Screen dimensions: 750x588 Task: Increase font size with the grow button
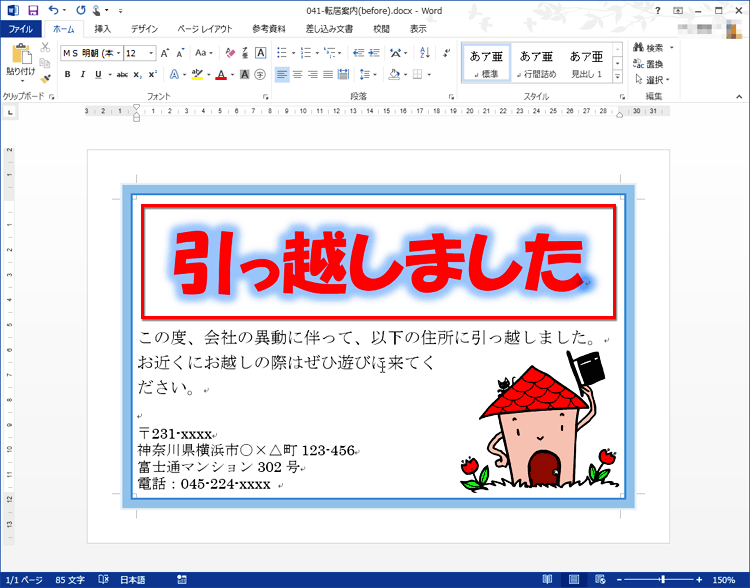tap(165, 53)
